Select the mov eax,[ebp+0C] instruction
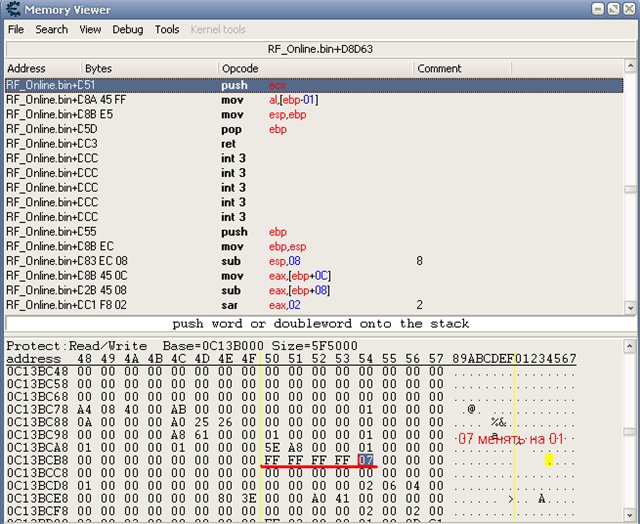Viewport: 640px width, 524px height. point(314,276)
